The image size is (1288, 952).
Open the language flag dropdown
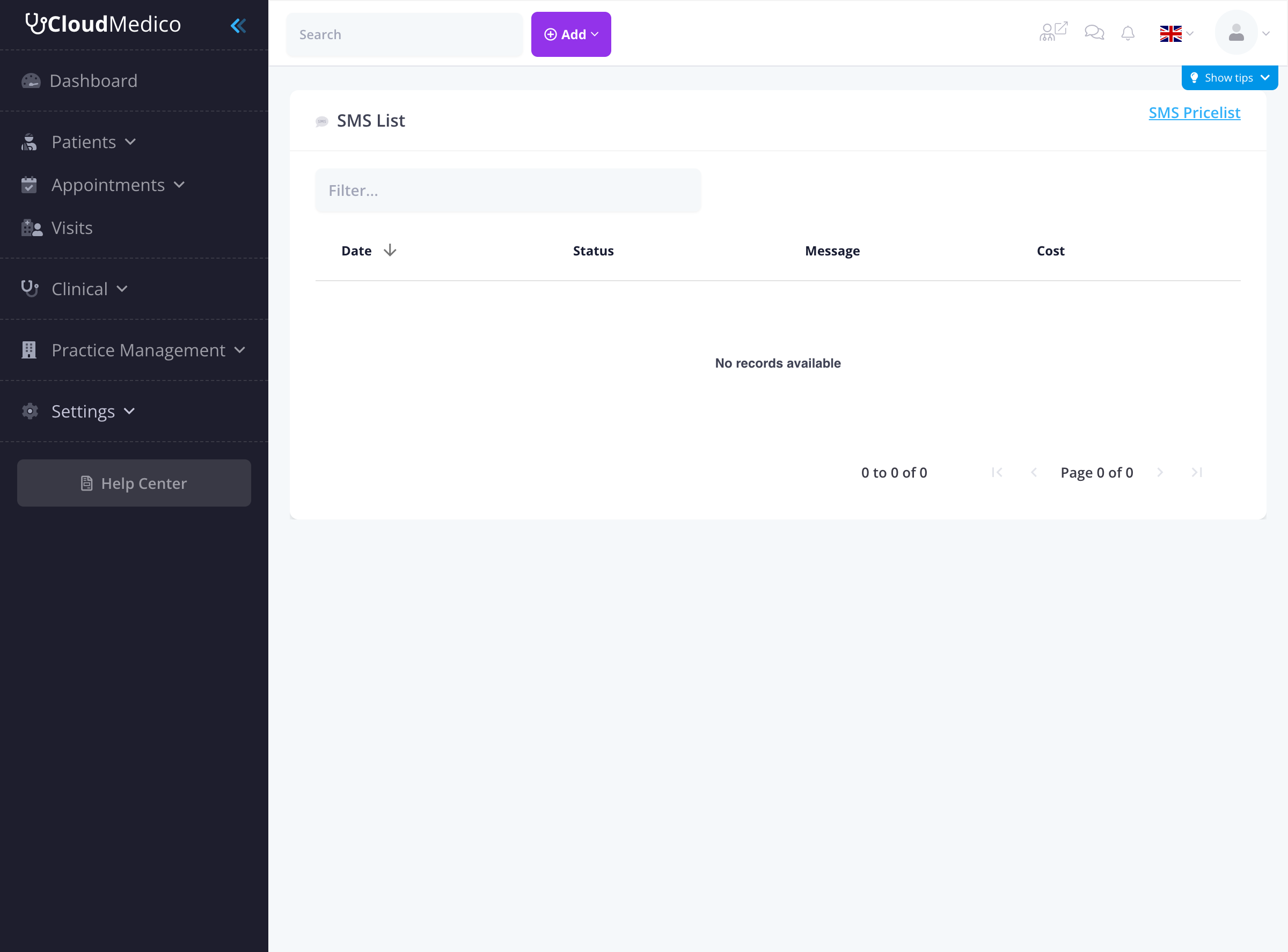tap(1176, 33)
